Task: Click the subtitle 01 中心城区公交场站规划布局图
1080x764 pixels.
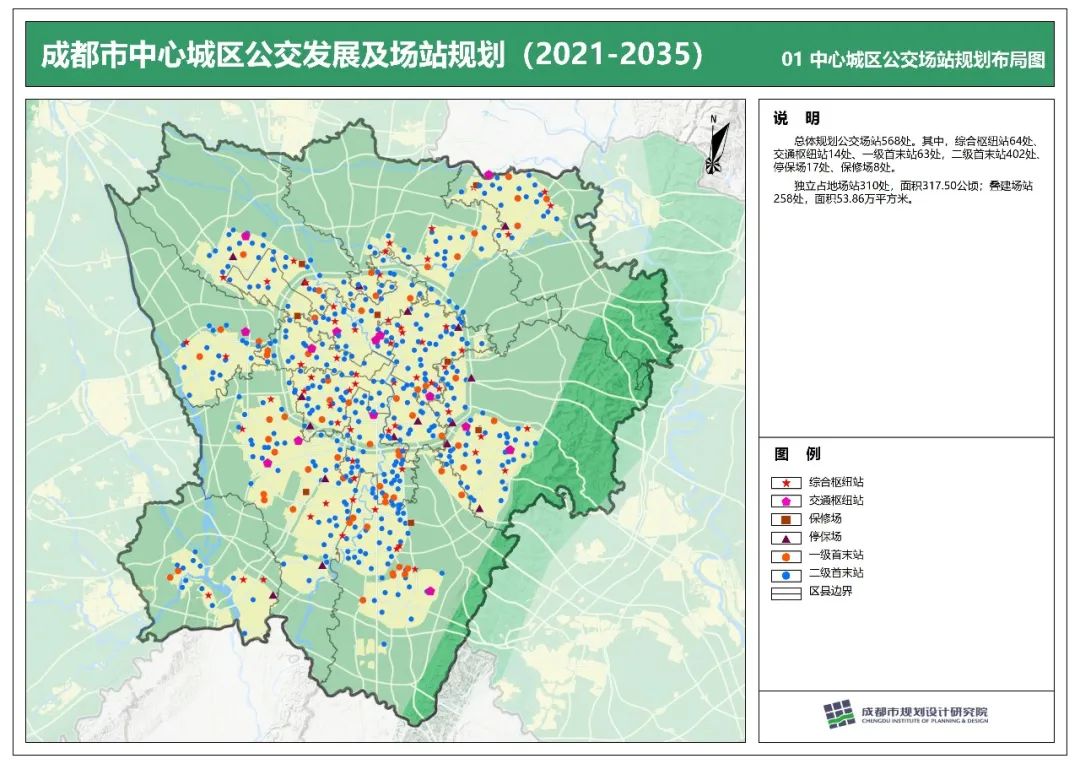Action: click(913, 59)
